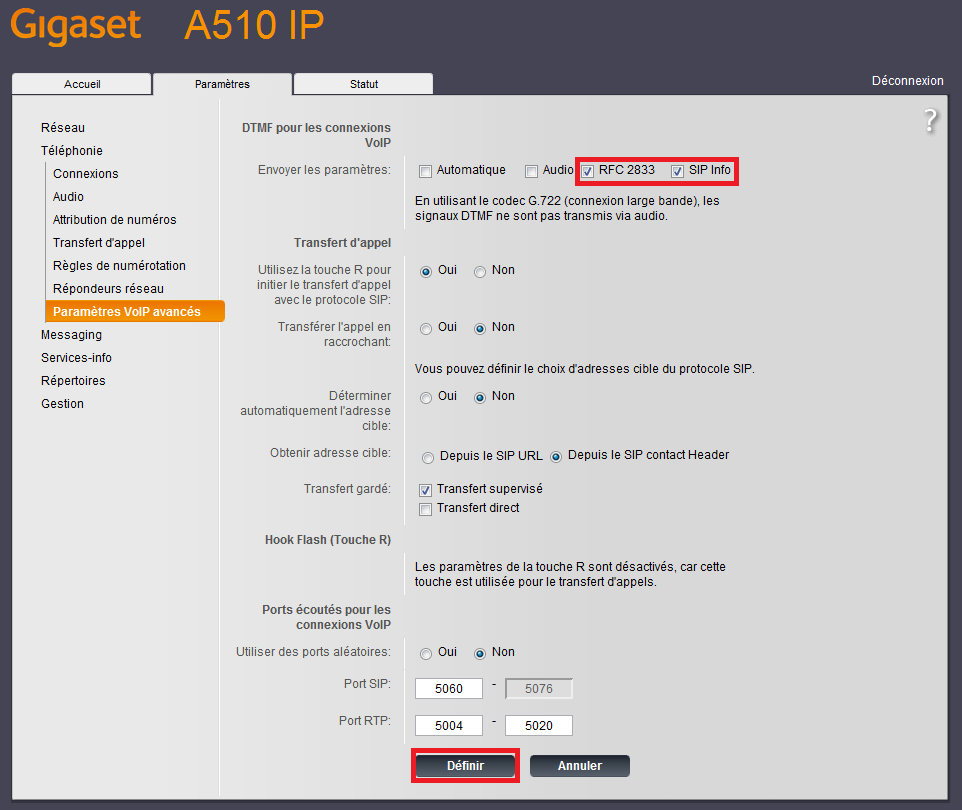Click the Port RTP end field 5020

click(x=539, y=725)
